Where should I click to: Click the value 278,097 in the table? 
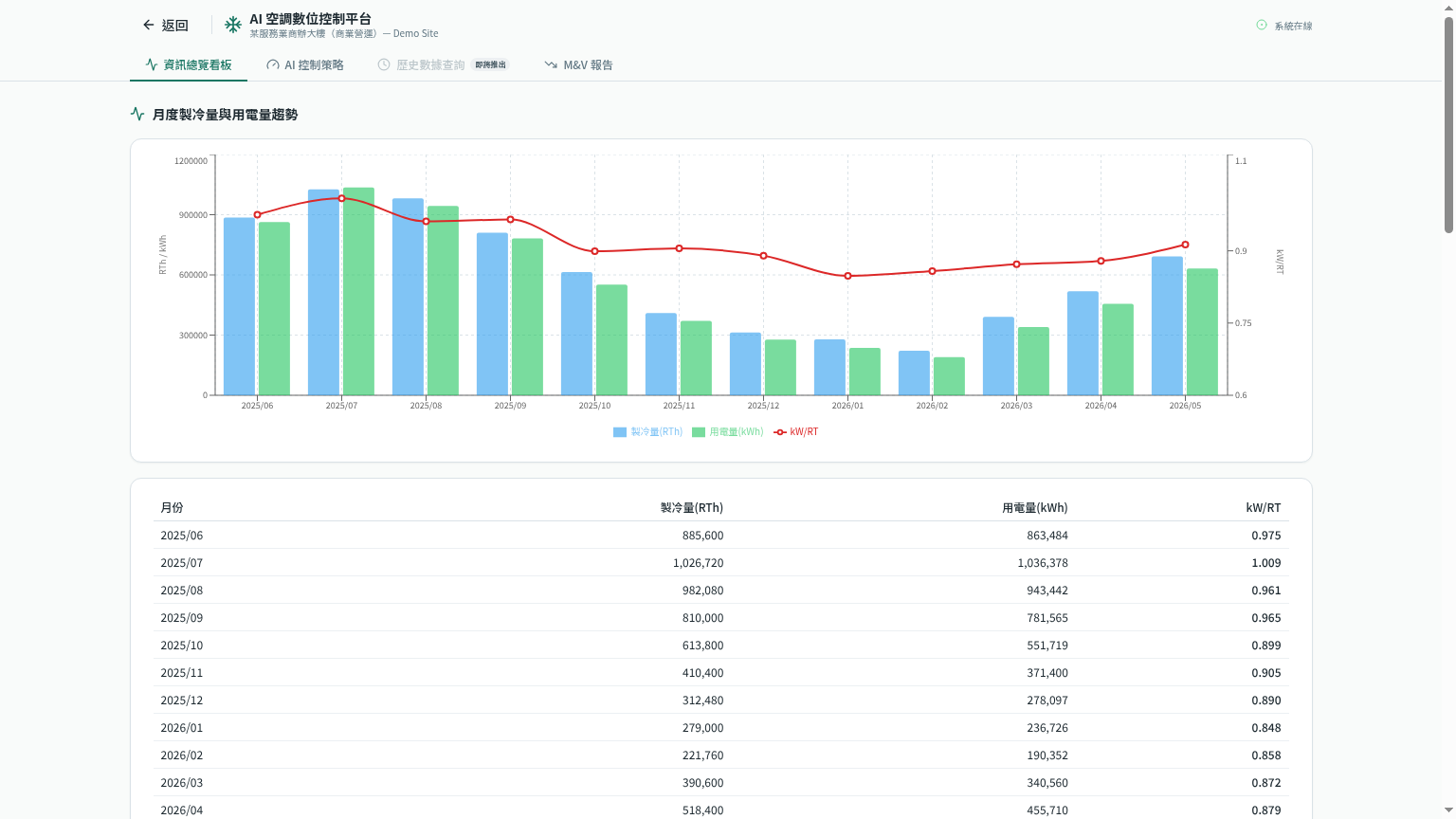point(1047,701)
